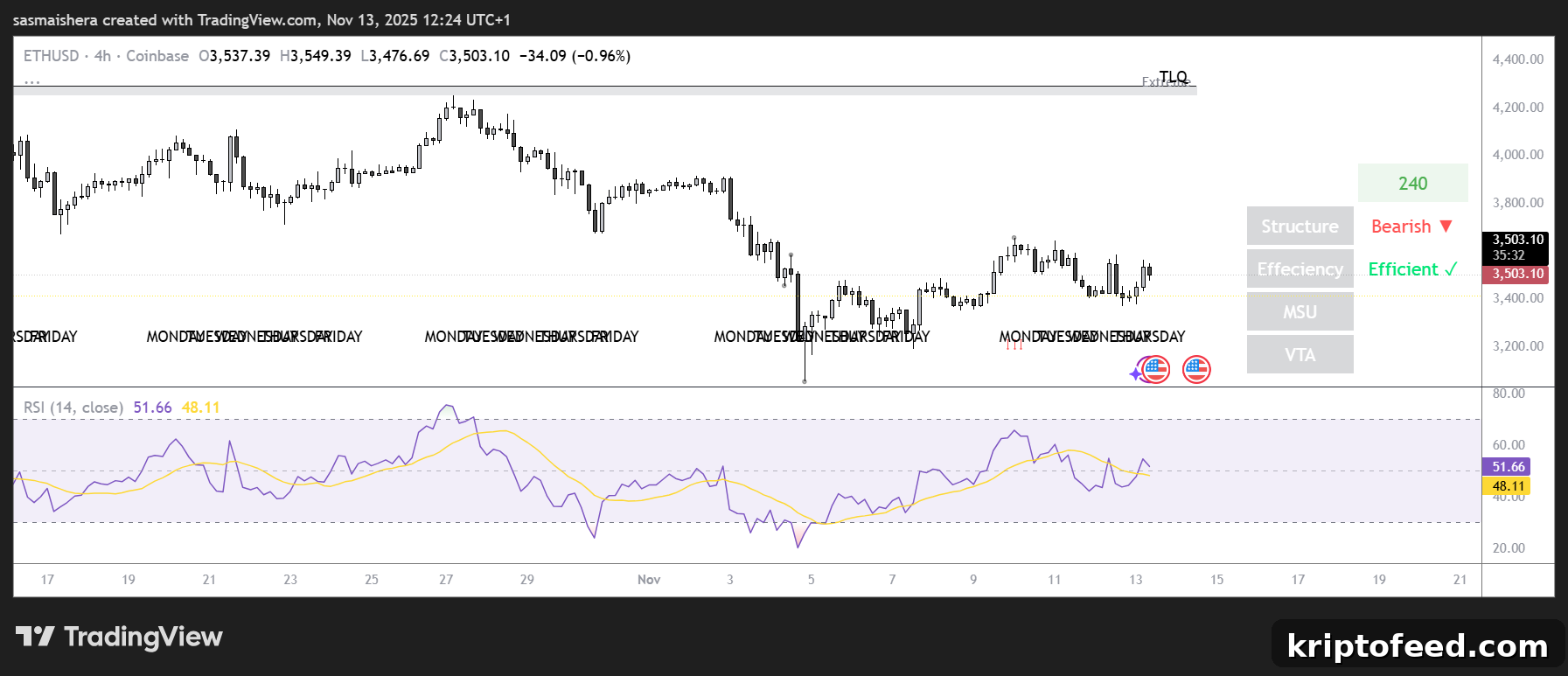Click the US flag event icon with purple ring
The image size is (1568, 676).
[x=1155, y=370]
